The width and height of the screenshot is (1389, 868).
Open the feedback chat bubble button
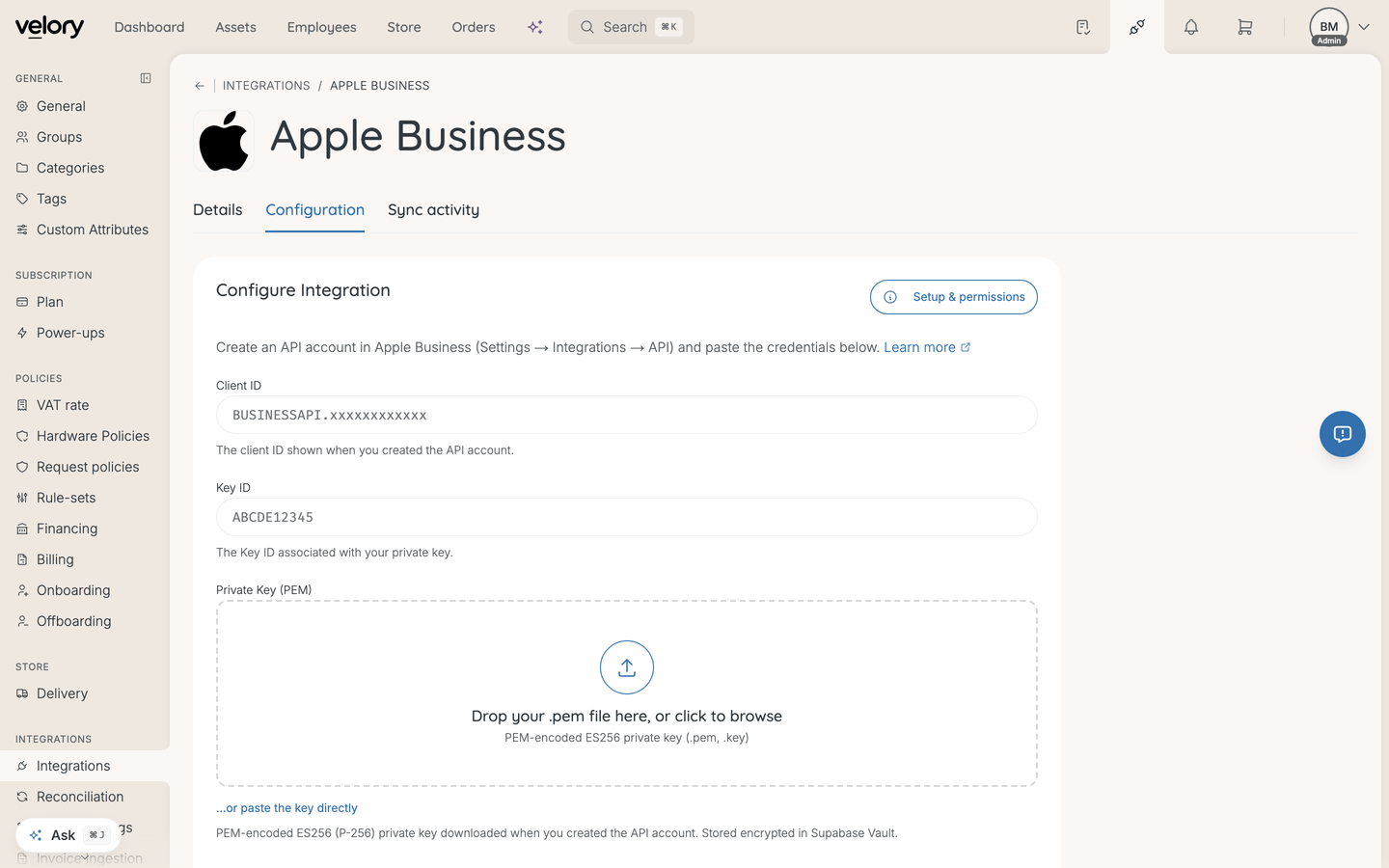pyautogui.click(x=1343, y=434)
